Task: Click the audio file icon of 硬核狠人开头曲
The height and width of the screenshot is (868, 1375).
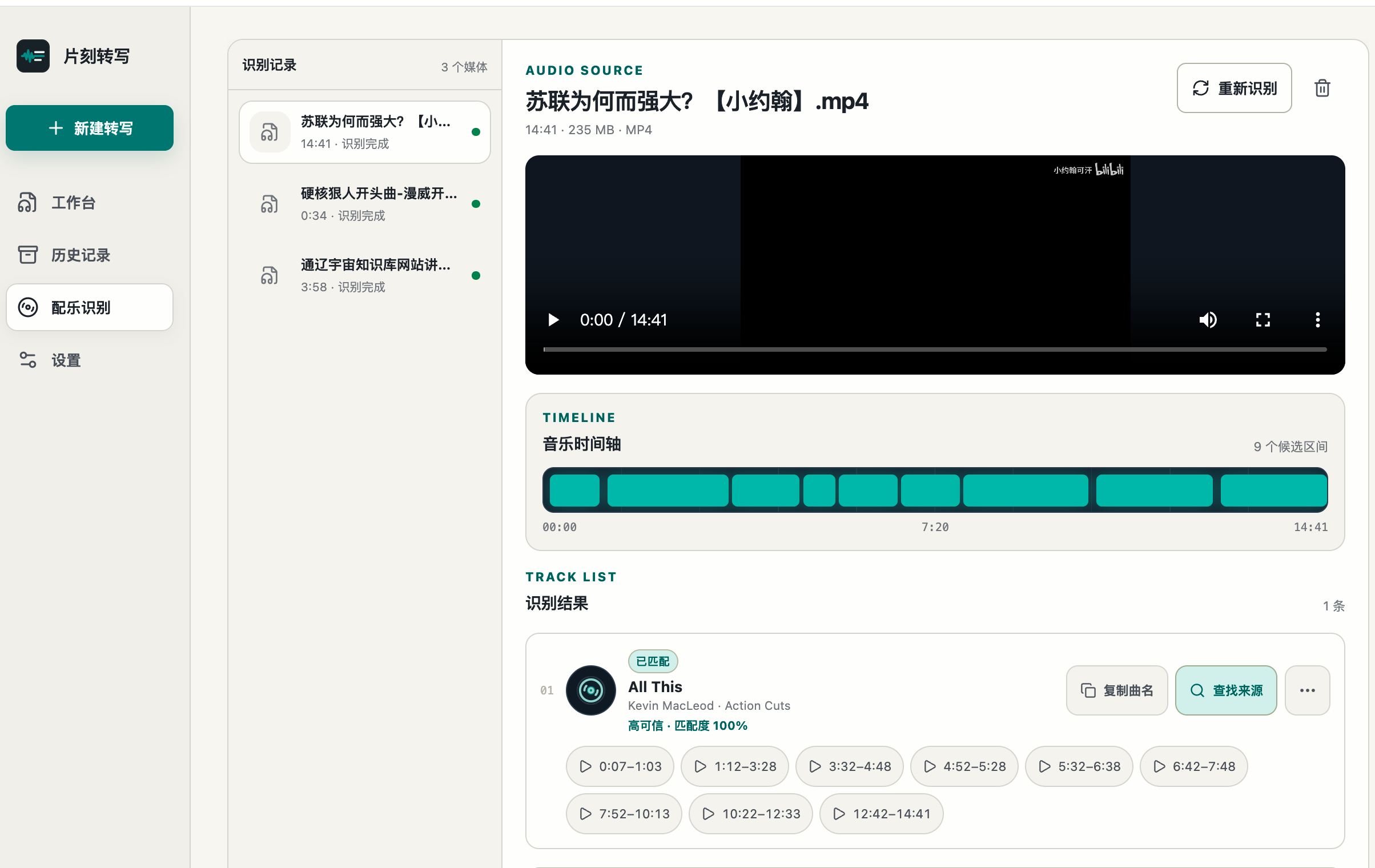Action: click(x=270, y=204)
